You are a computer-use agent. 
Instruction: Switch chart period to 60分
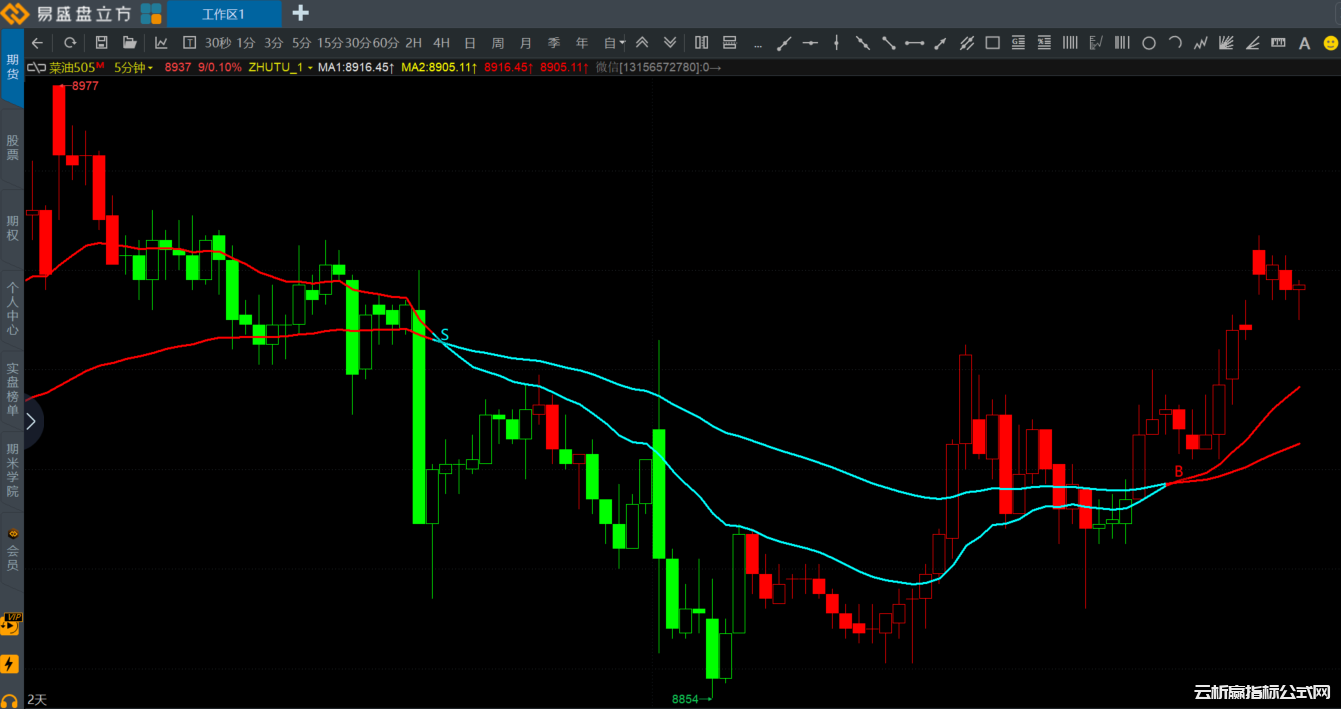386,43
